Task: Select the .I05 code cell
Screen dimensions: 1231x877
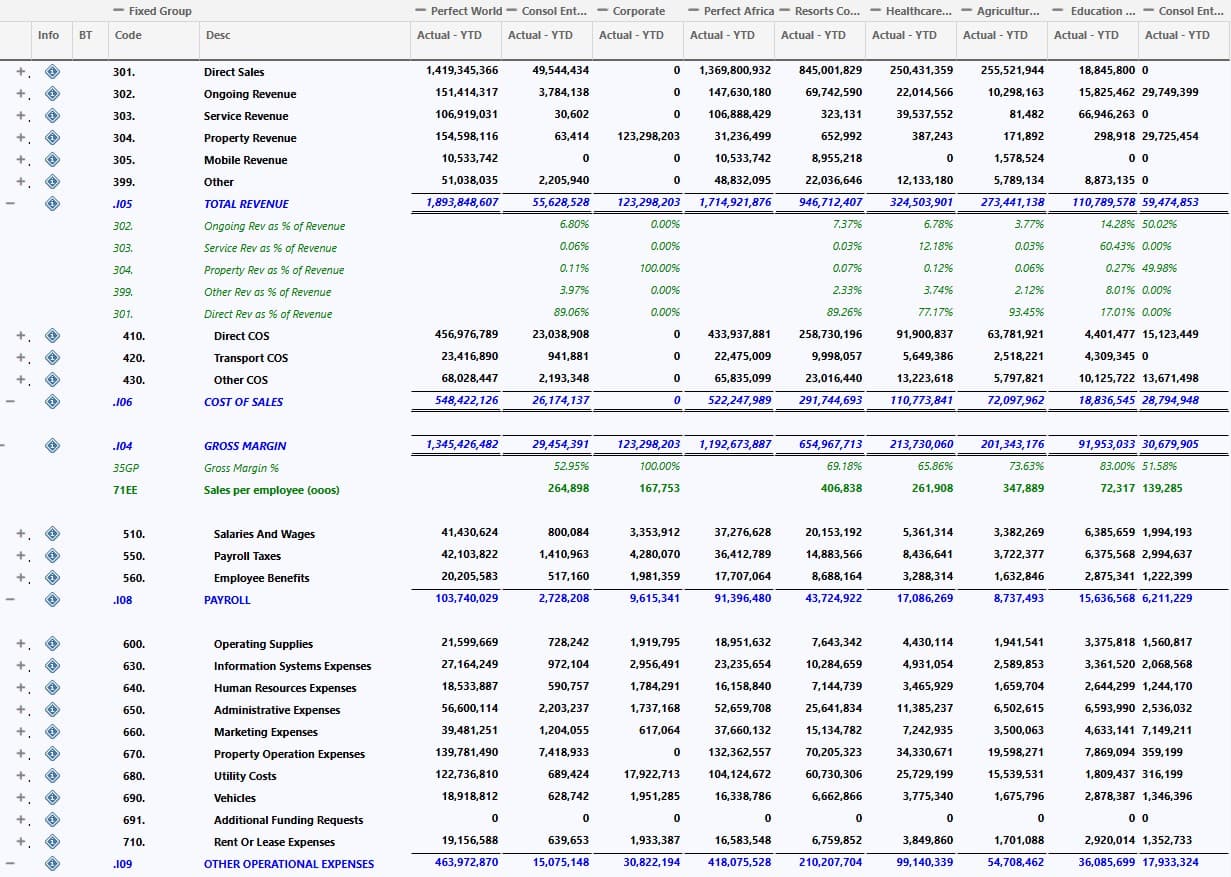Action: click(x=123, y=204)
